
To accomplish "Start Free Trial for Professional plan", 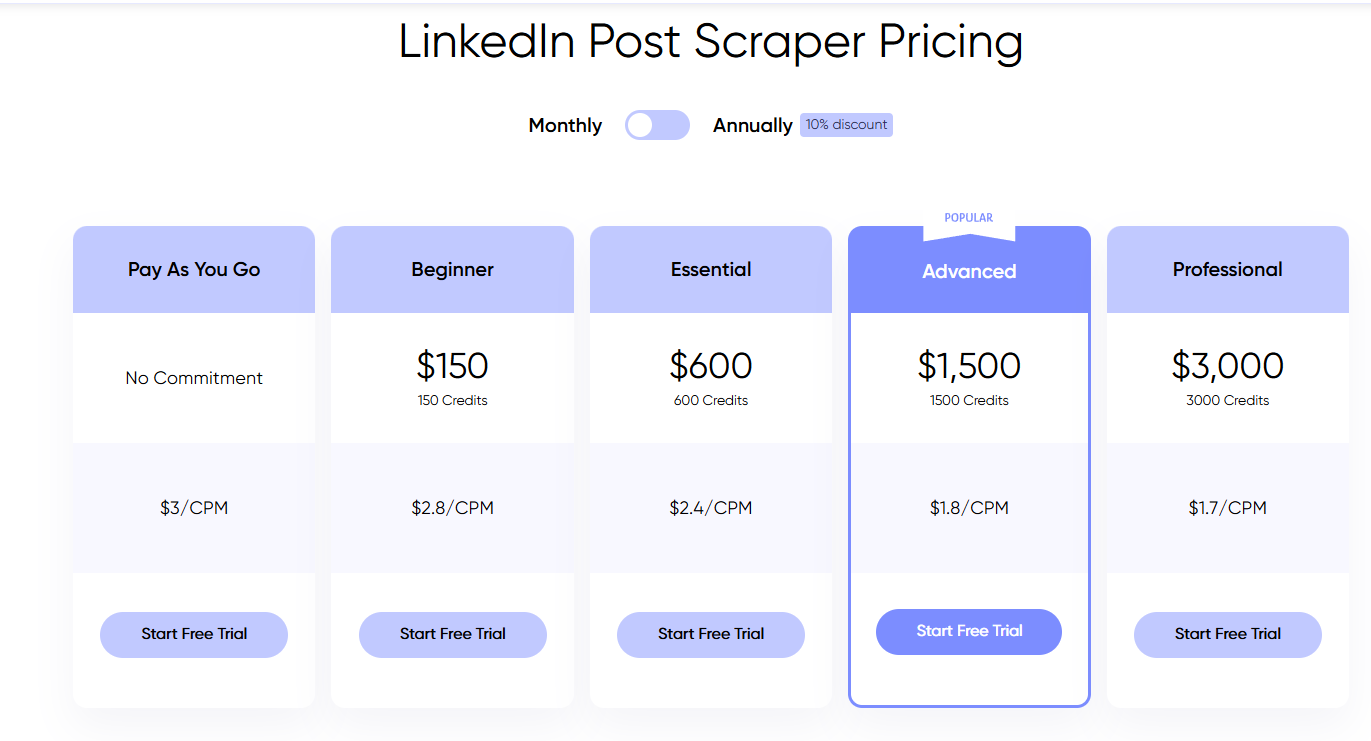I will [x=1228, y=634].
